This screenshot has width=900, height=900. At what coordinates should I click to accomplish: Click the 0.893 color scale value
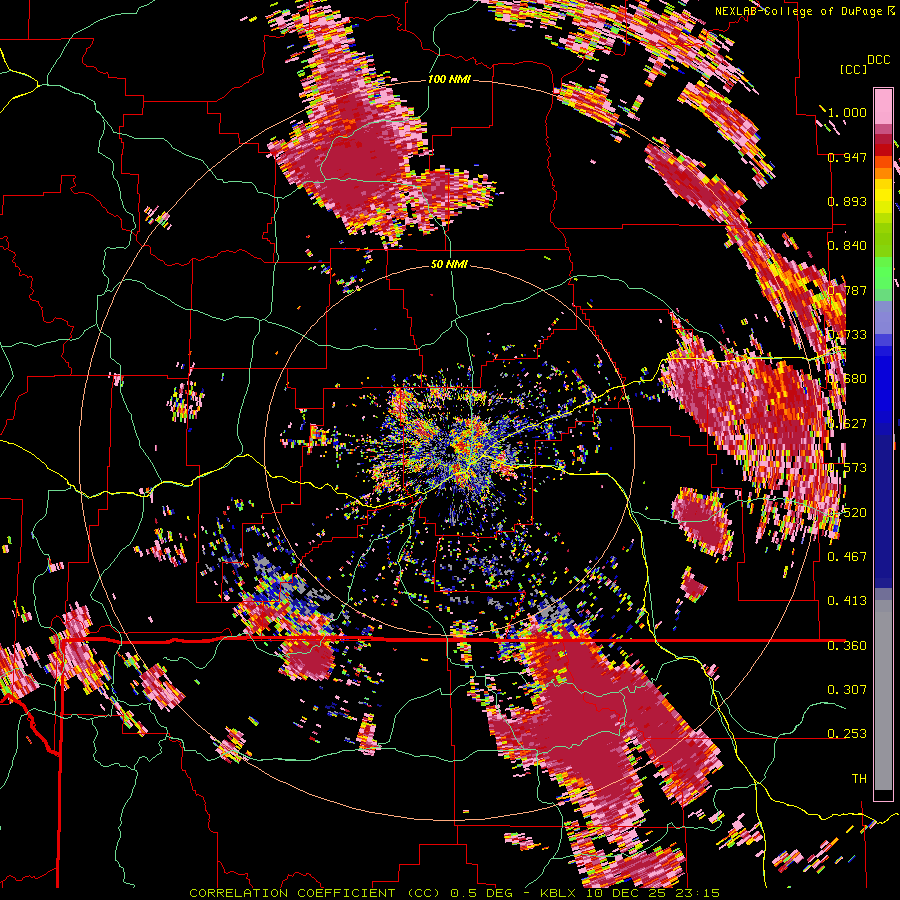pos(847,201)
